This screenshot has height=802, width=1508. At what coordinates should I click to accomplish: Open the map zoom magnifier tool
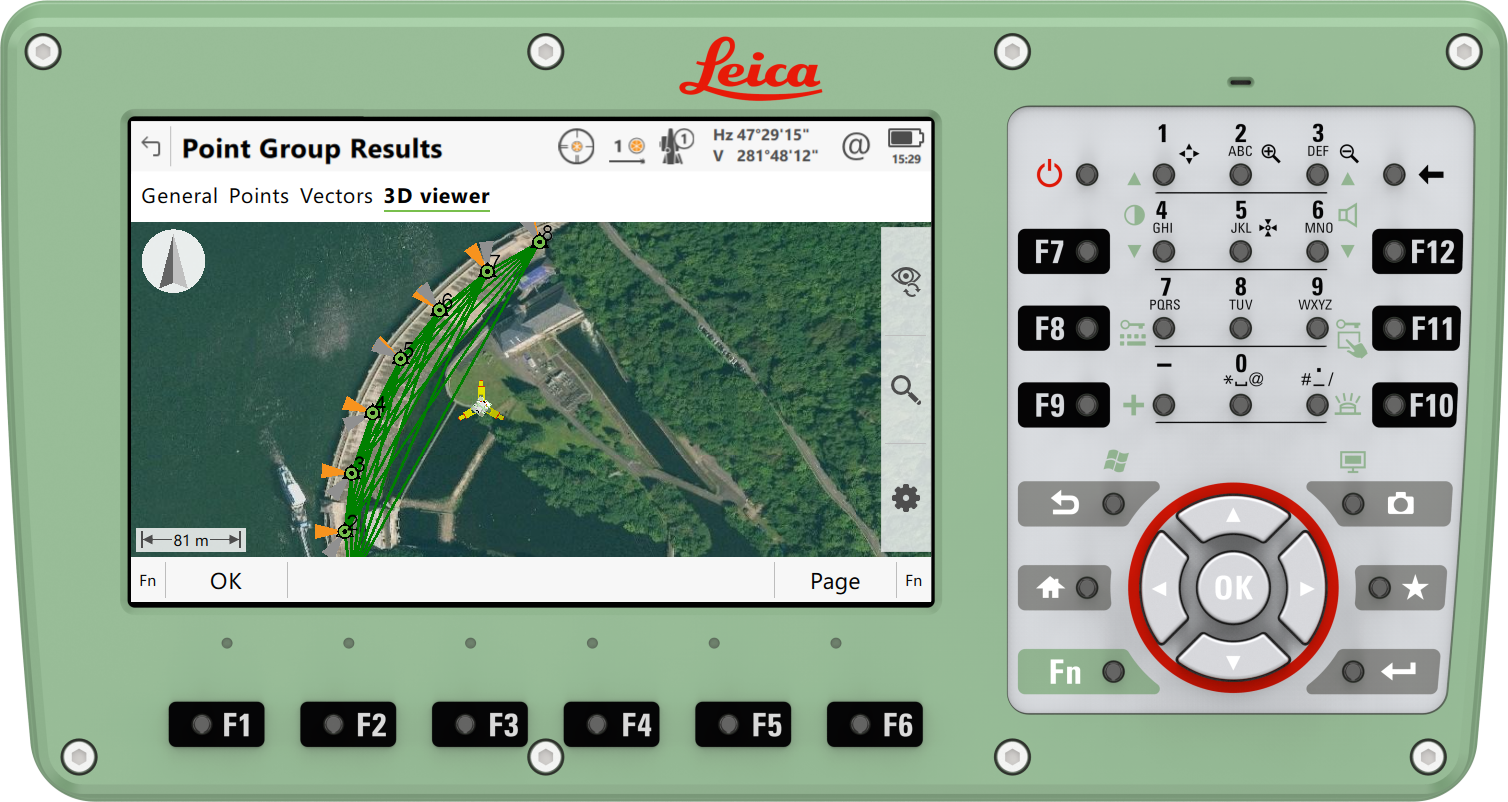906,390
